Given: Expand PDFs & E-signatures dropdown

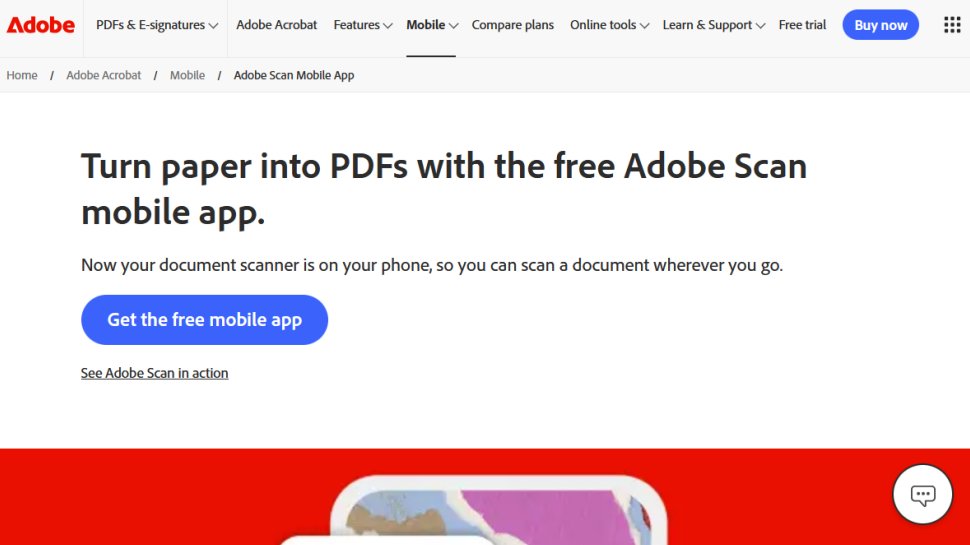Looking at the screenshot, I should click(156, 25).
